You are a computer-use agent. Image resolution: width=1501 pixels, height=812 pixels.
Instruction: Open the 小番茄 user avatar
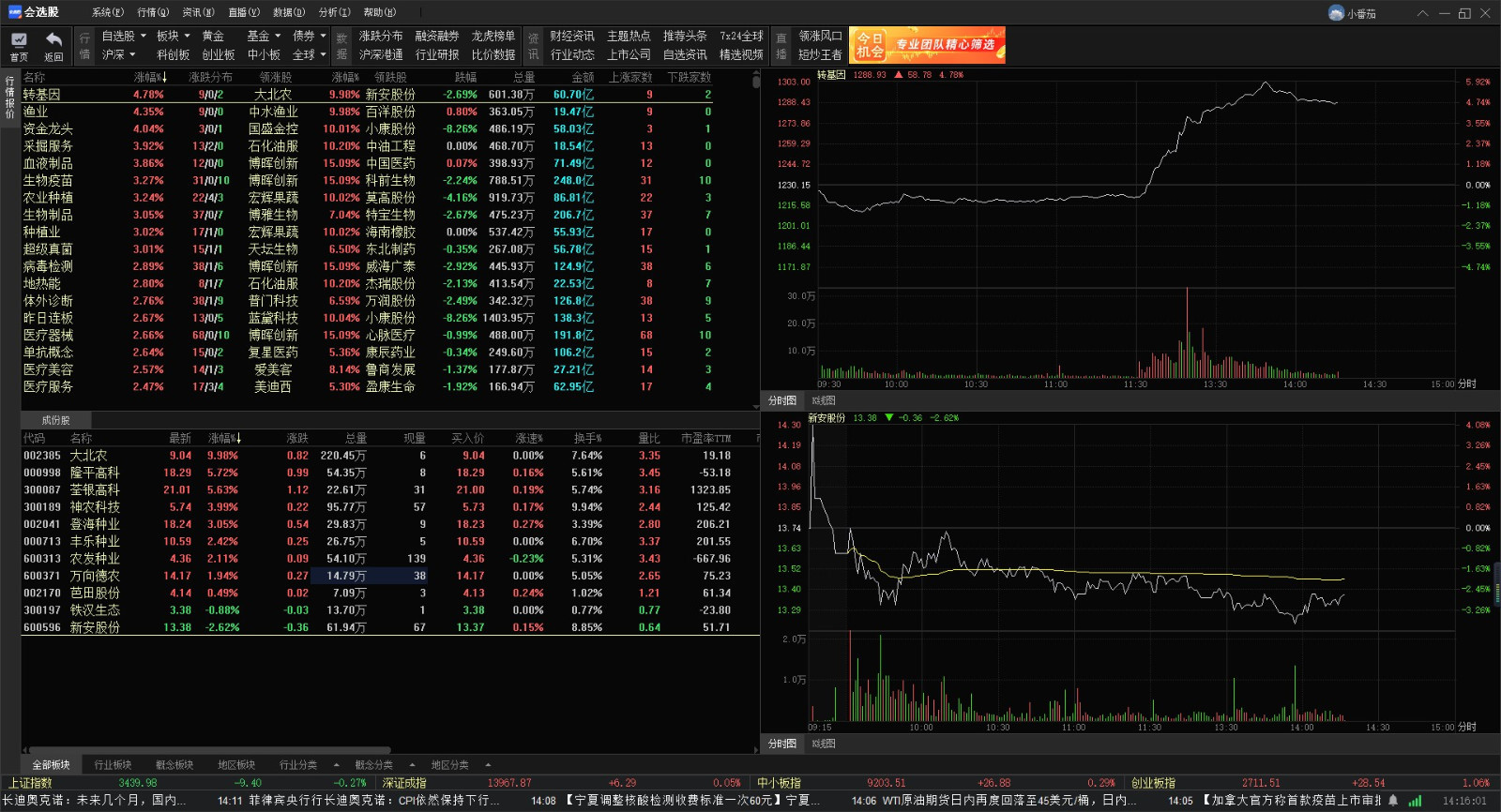point(1336,13)
